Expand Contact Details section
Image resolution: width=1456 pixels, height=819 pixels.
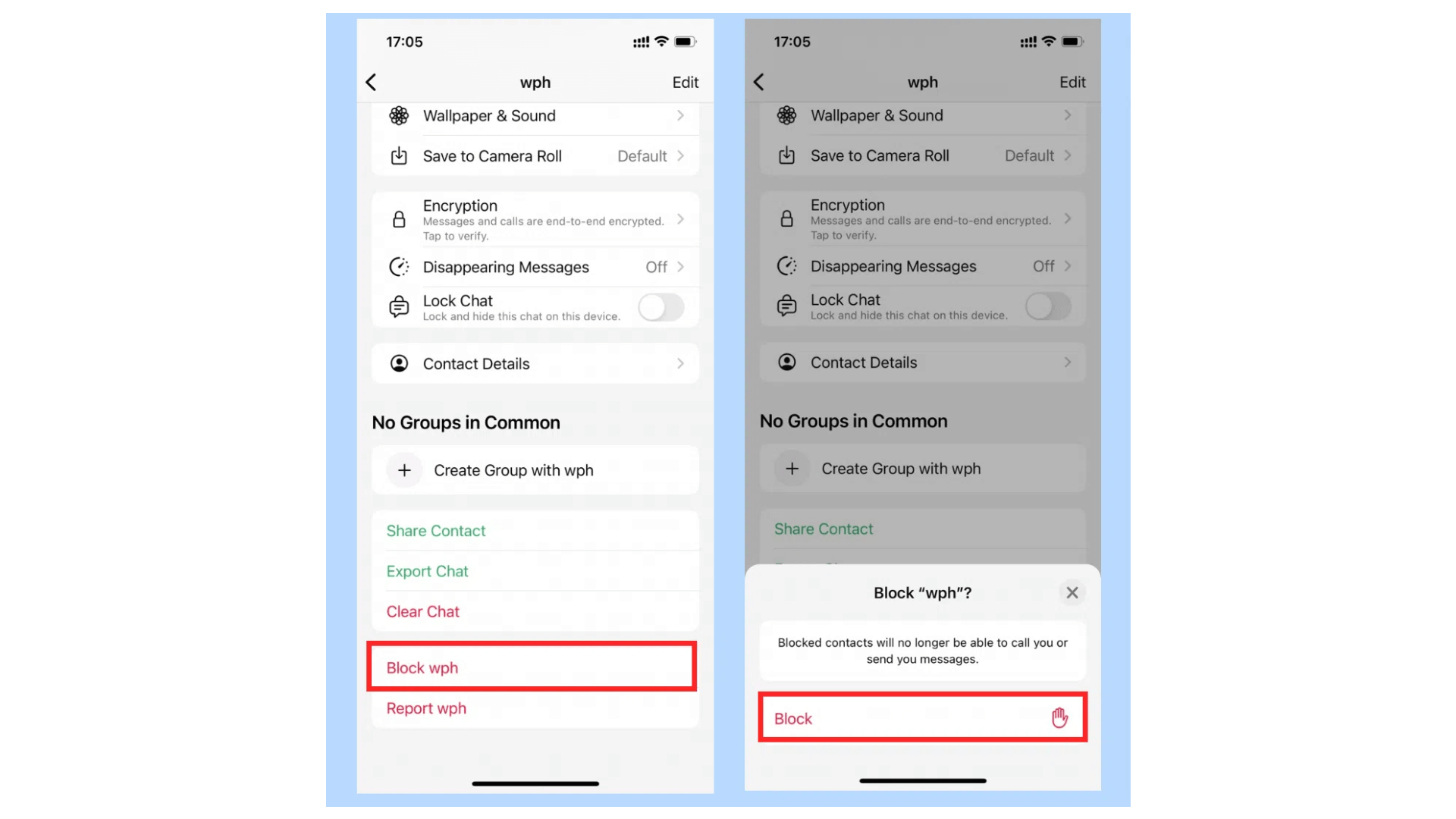coord(533,363)
